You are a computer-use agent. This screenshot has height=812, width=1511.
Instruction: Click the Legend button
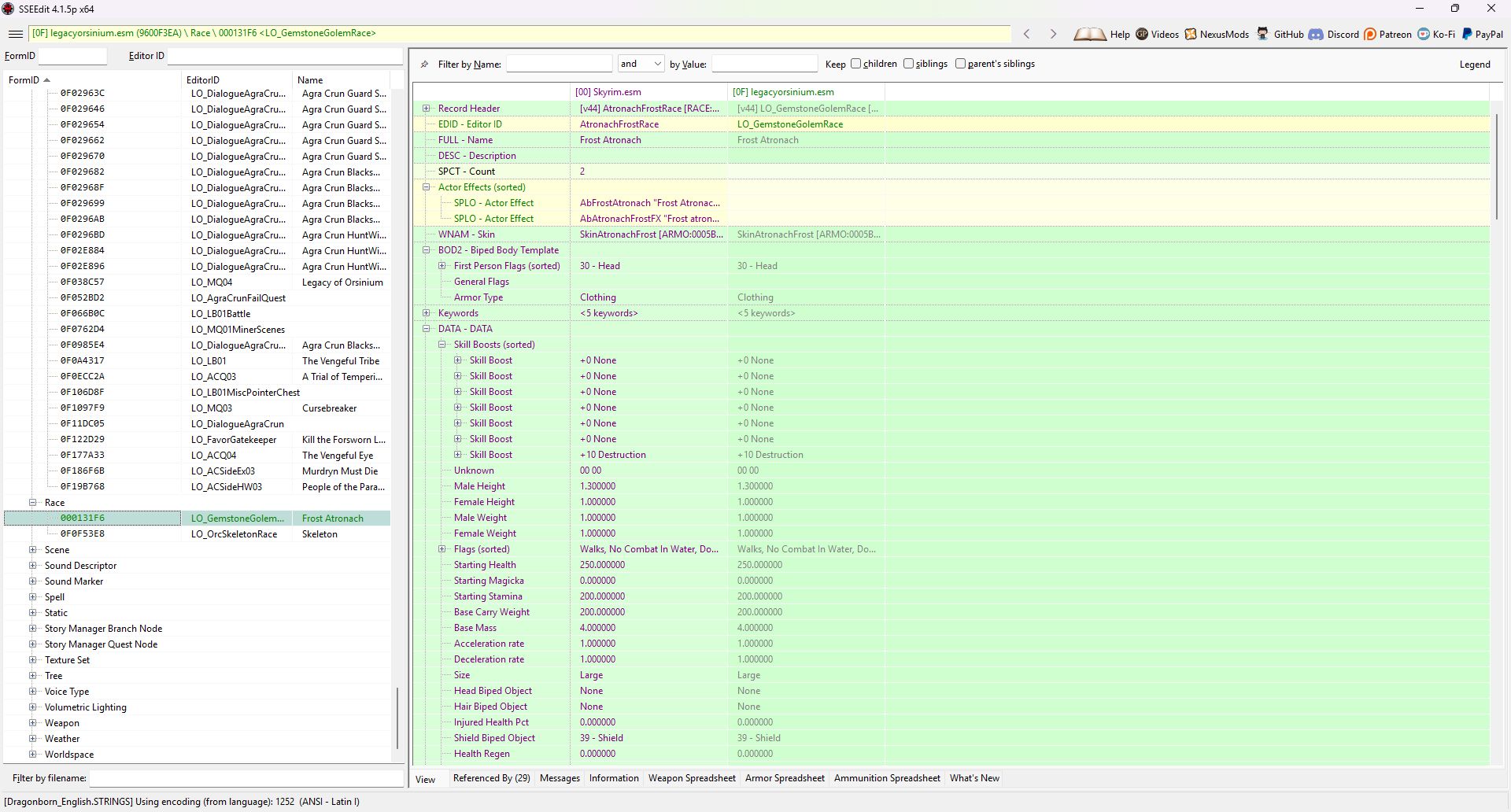point(1474,65)
